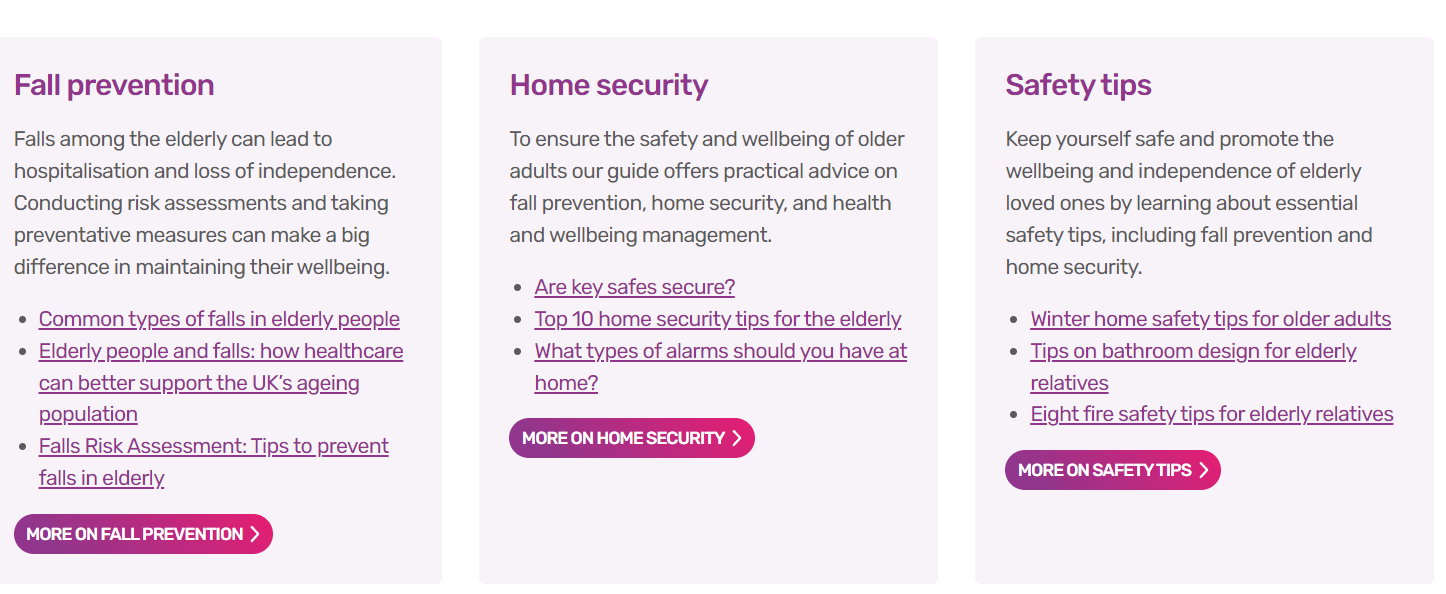The image size is (1446, 594).
Task: Click the 'Fall prevention' heading
Action: tap(114, 85)
